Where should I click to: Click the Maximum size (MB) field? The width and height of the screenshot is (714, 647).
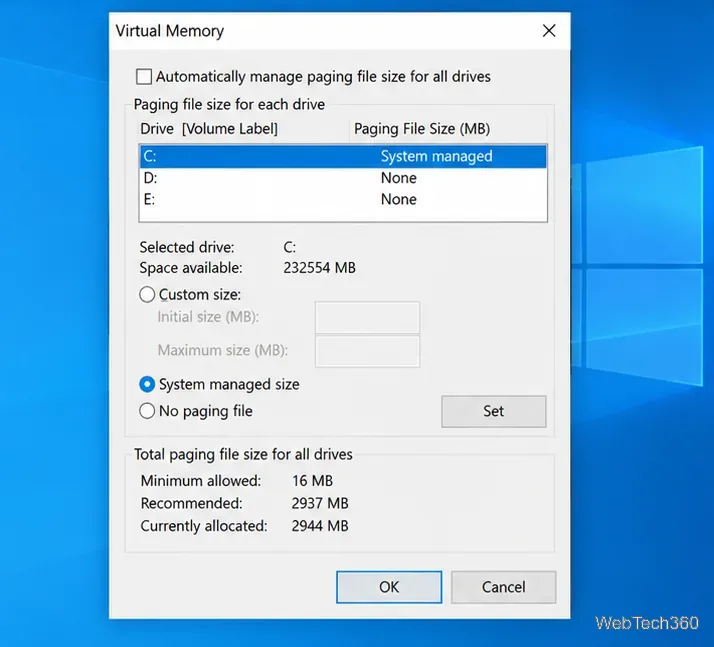click(367, 351)
